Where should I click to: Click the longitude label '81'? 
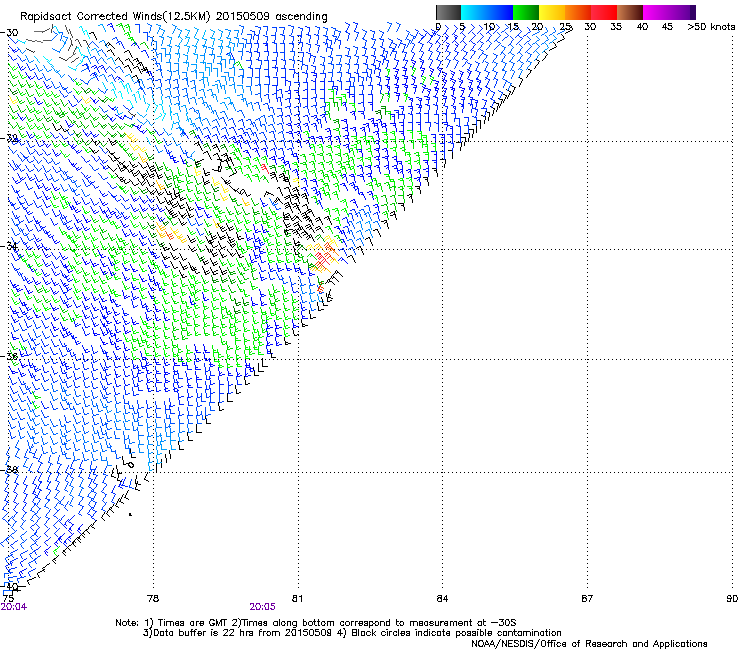click(297, 599)
